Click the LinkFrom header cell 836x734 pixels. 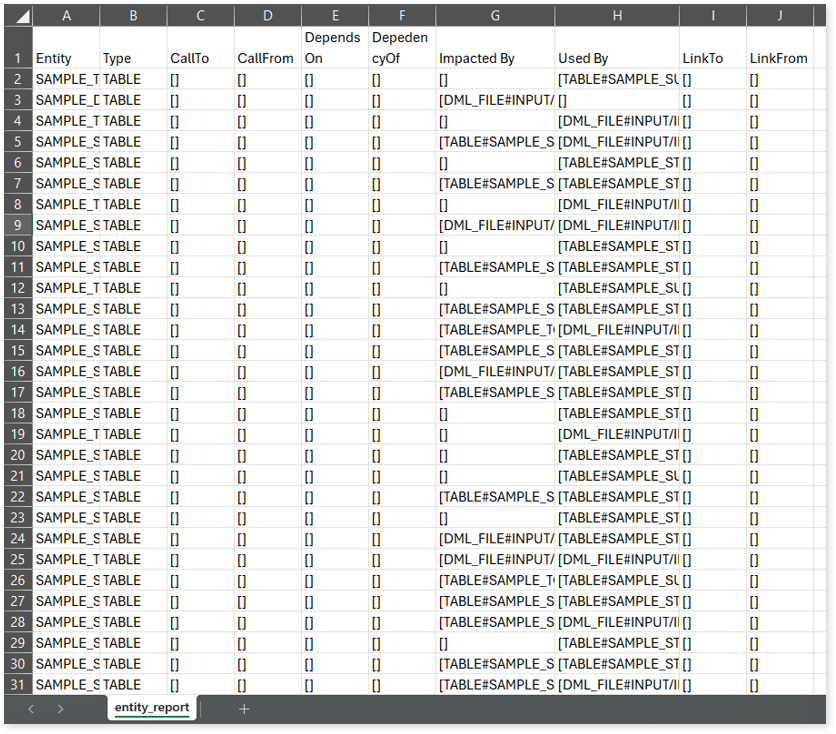[x=780, y=48]
